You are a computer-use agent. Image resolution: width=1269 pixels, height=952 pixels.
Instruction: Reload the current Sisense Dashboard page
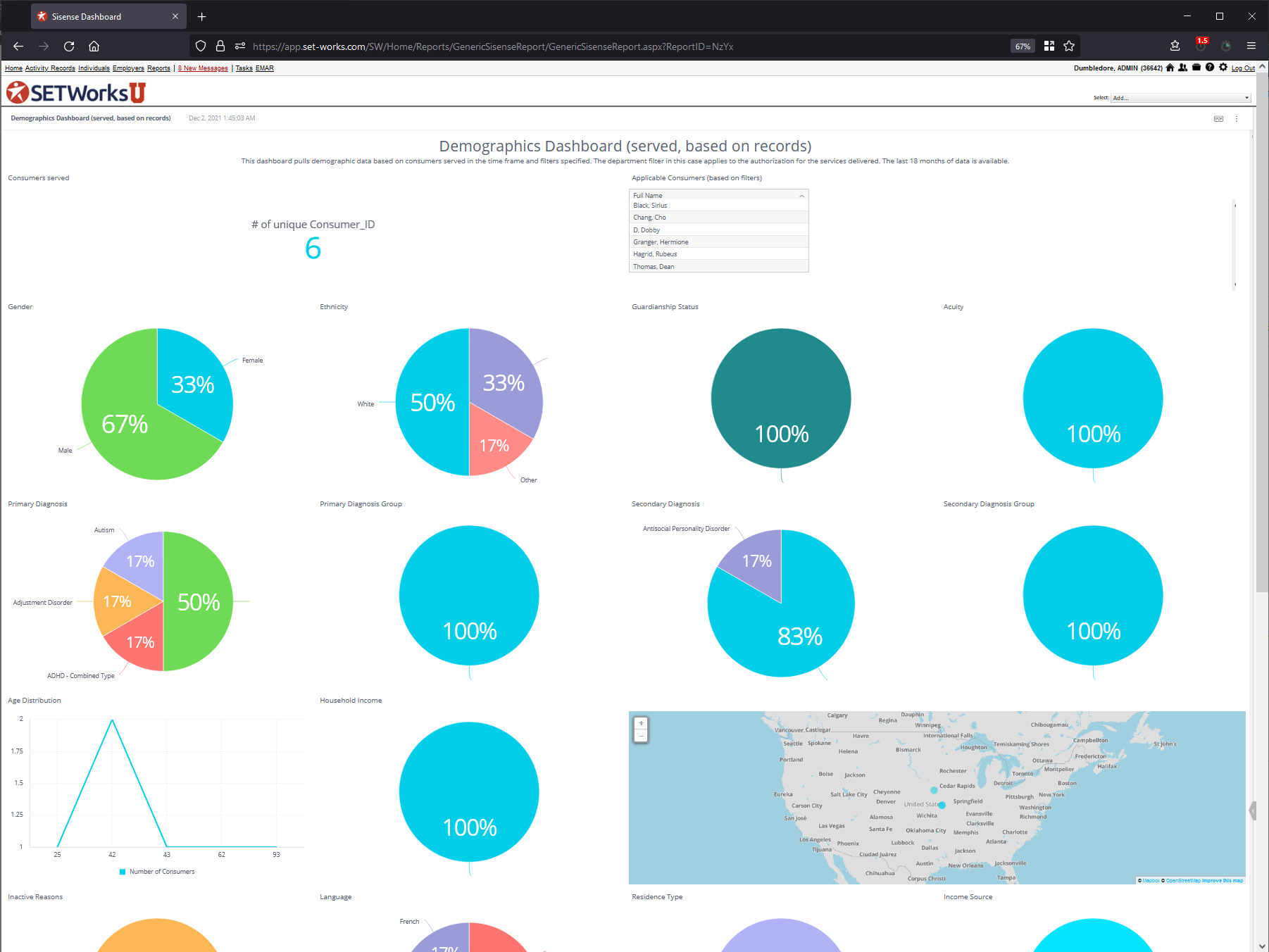pos(69,46)
